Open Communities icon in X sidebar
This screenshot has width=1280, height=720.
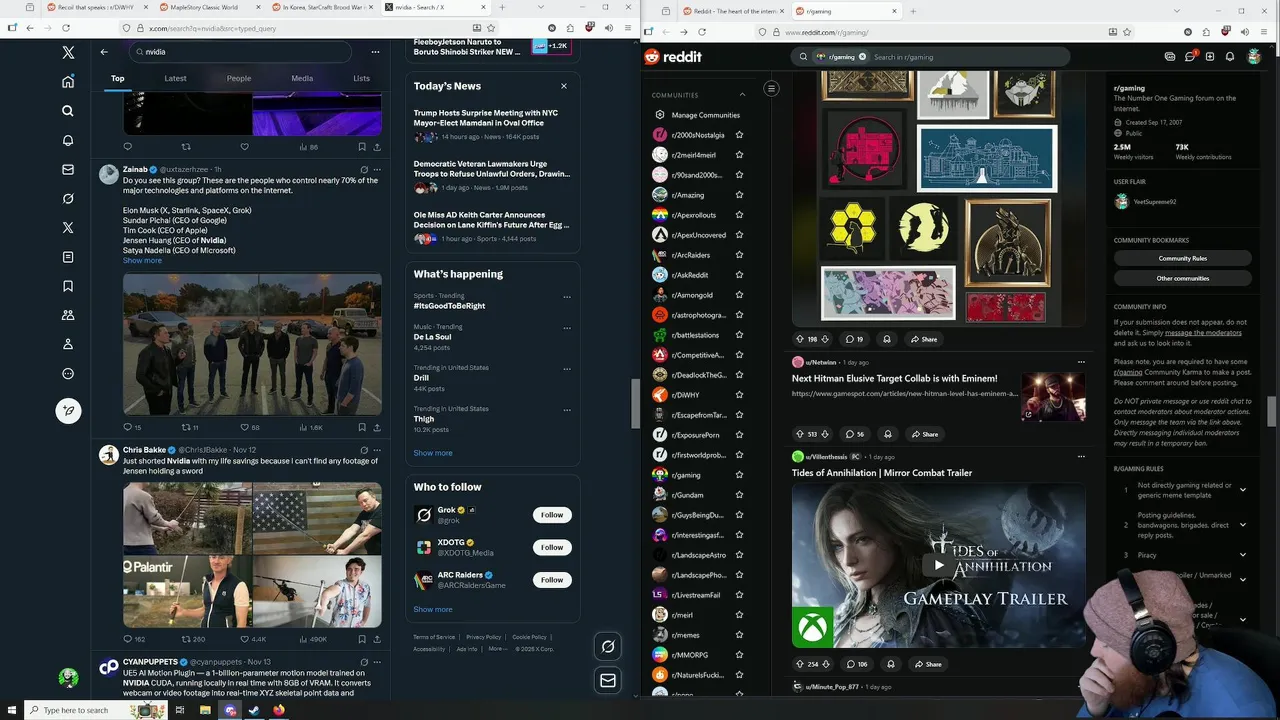pos(68,315)
